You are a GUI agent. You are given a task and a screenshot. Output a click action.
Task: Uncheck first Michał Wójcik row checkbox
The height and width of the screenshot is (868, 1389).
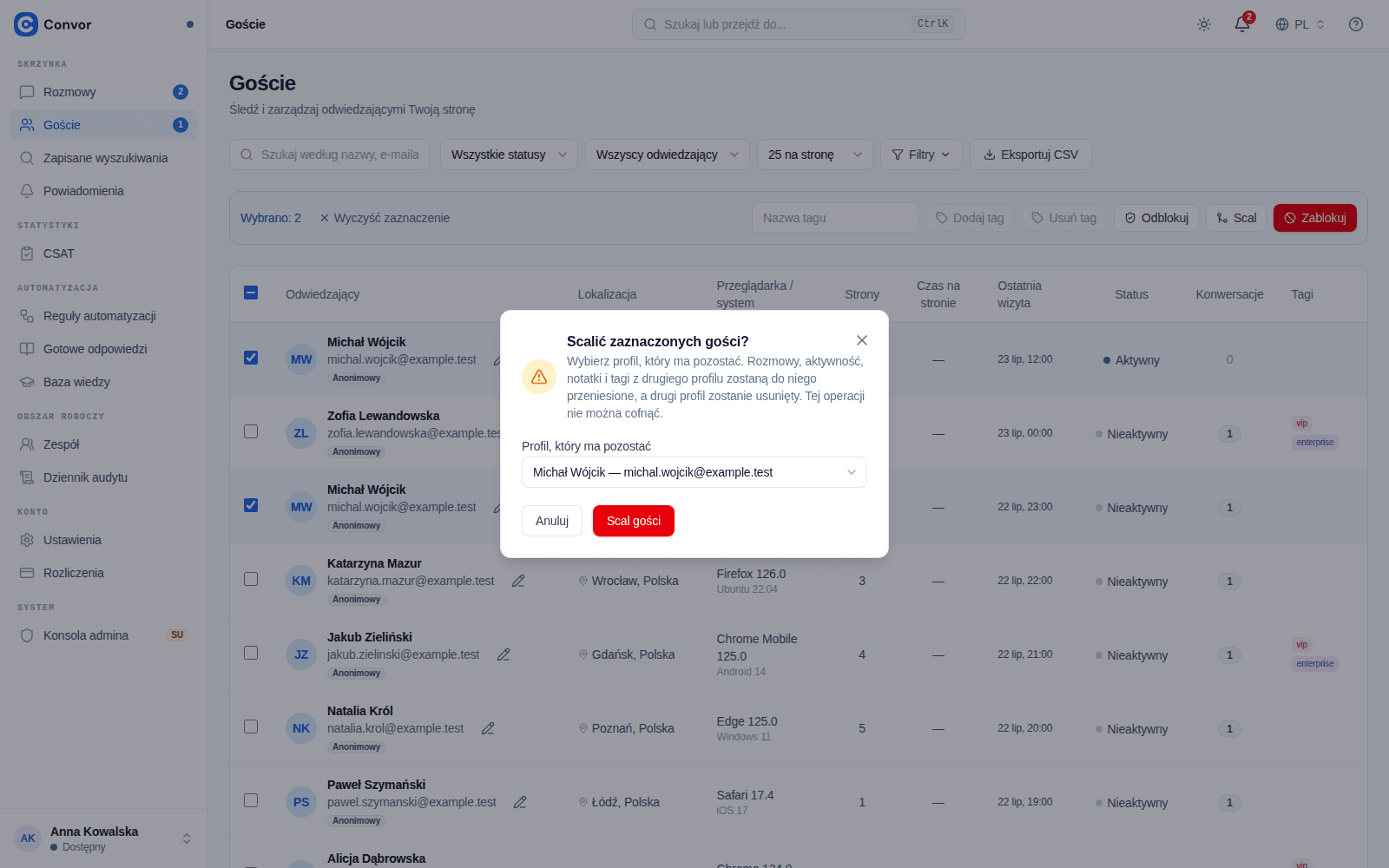pyautogui.click(x=251, y=358)
